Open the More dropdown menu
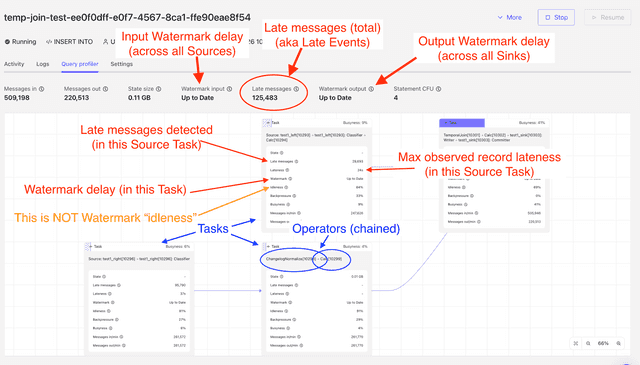640x365 pixels. click(509, 18)
